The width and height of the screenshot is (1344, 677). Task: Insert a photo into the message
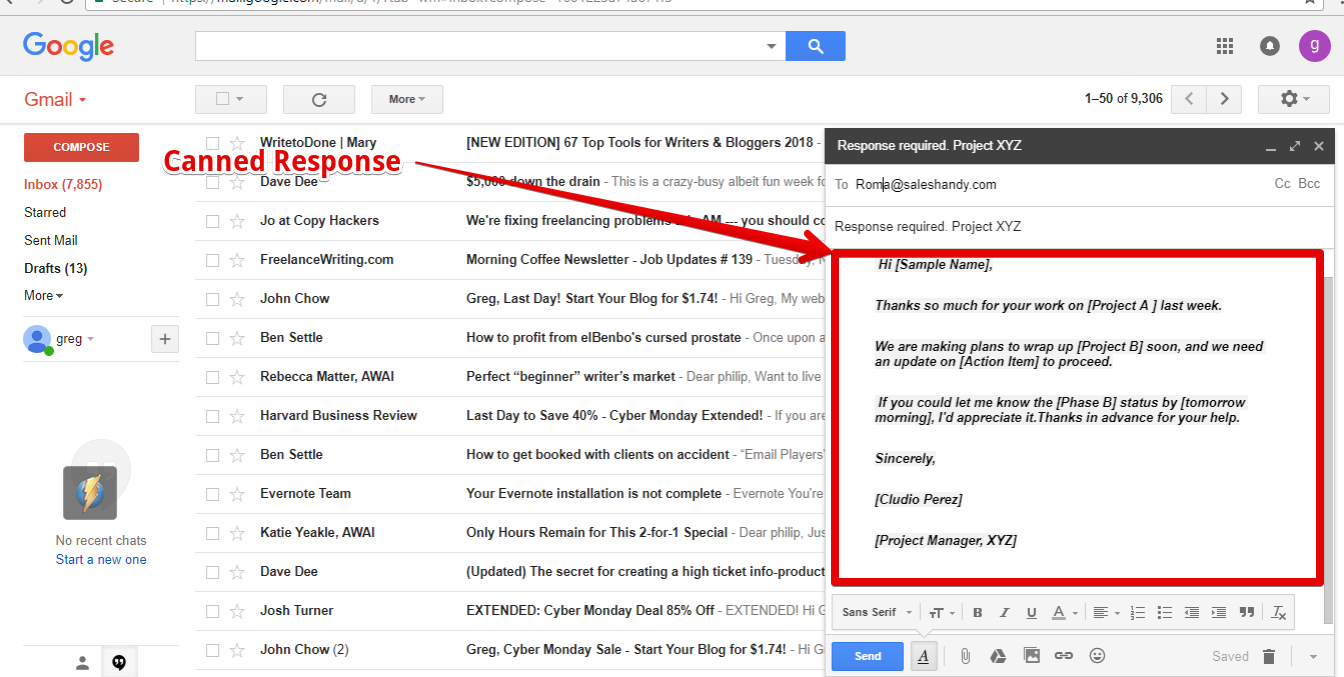[x=1032, y=656]
